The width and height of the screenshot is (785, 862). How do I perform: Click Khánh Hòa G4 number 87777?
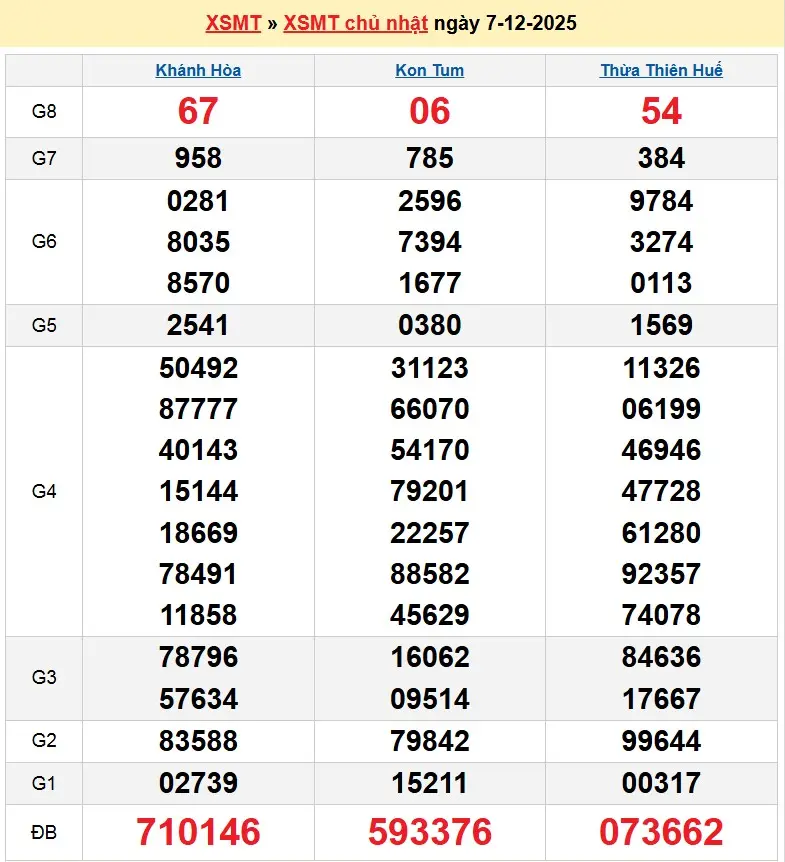pyautogui.click(x=198, y=409)
